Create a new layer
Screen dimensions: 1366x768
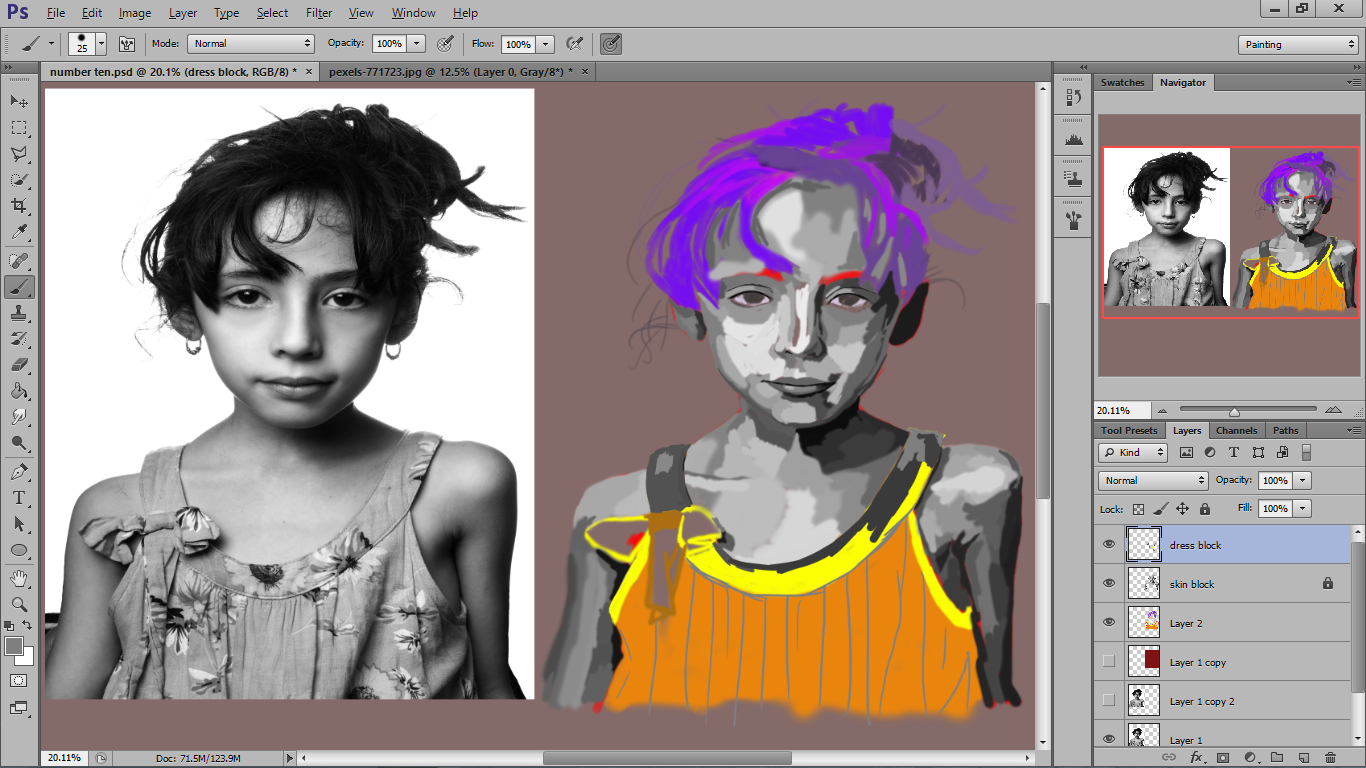tap(1303, 757)
